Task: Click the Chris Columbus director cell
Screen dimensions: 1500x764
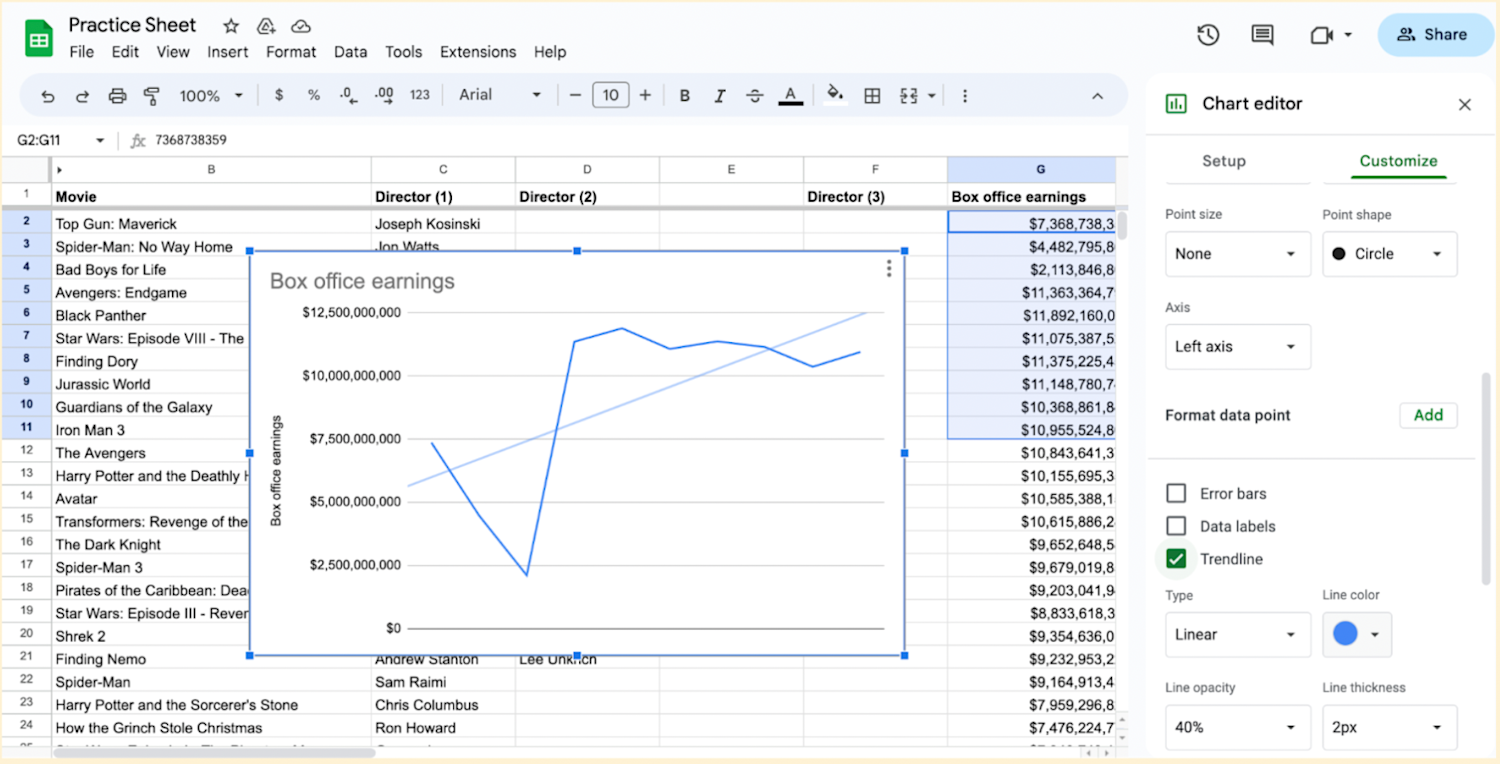Action: [443, 705]
